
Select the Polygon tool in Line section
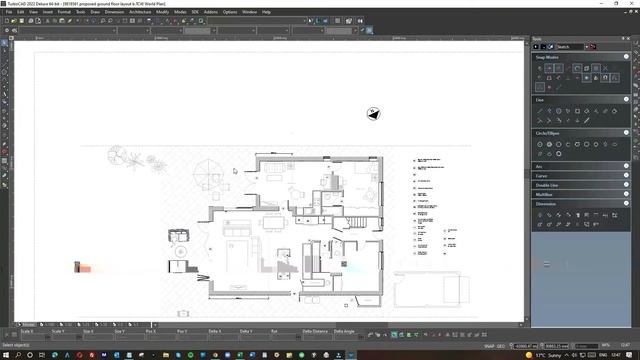559,111
